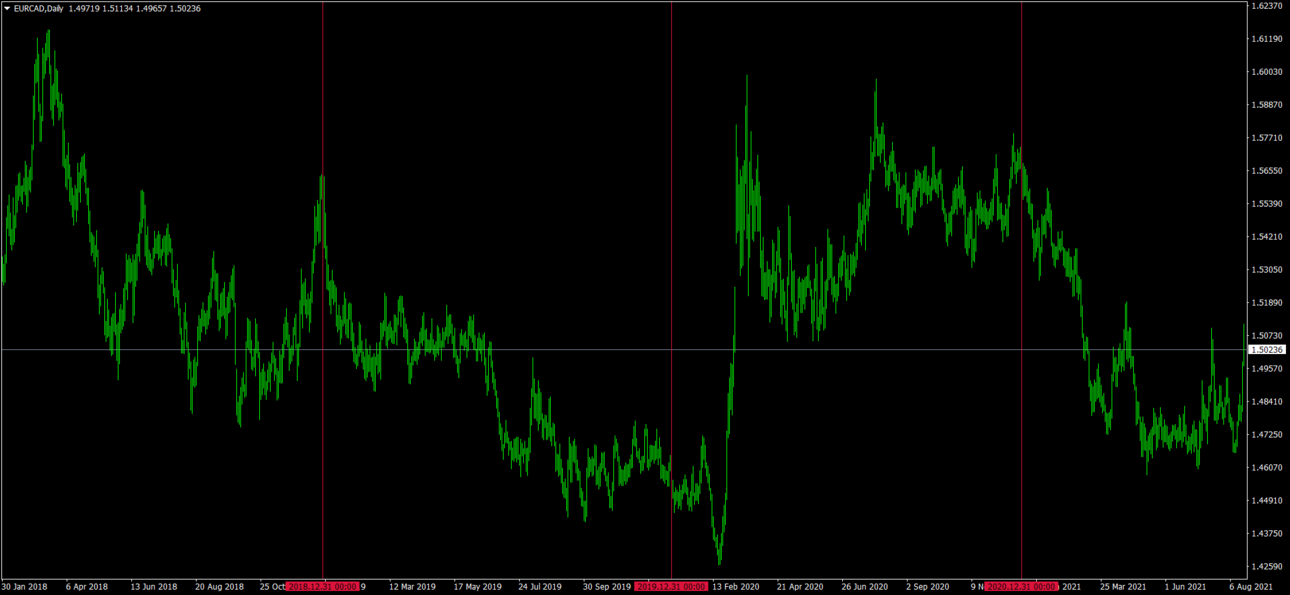Click the 12 Mar 2019 date label
This screenshot has width=1290, height=595.
[x=413, y=587]
